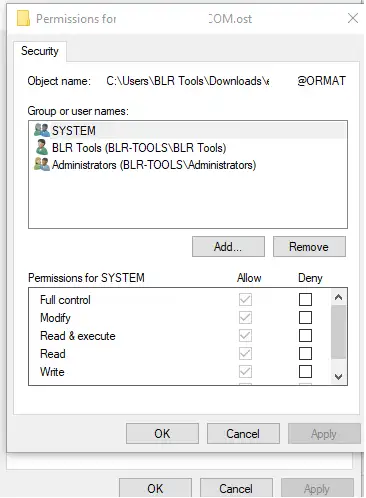Select SYSTEM in the user list

click(188, 130)
